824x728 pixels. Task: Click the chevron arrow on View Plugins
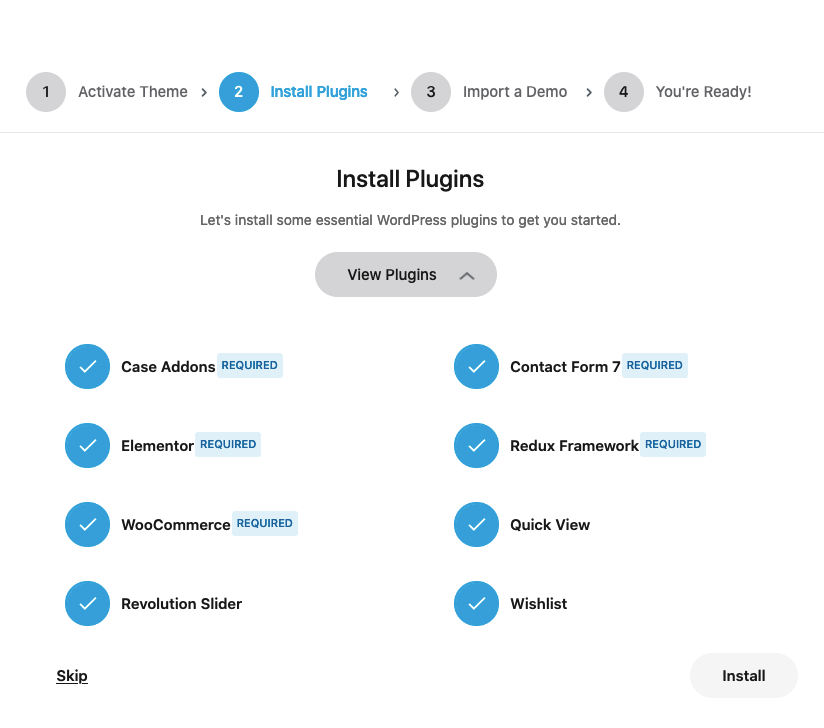coord(467,275)
